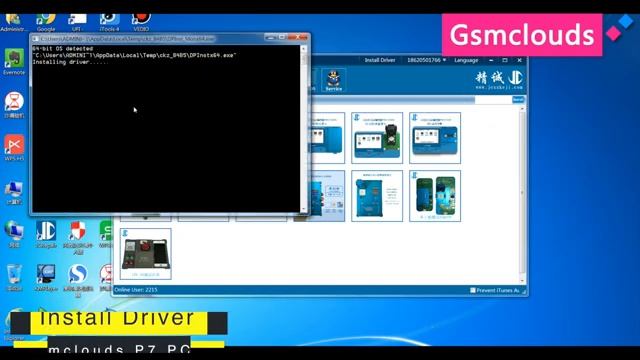Click the JC window resize grip corner
Viewport: 640px width, 360px height.
pyautogui.click(x=524, y=291)
